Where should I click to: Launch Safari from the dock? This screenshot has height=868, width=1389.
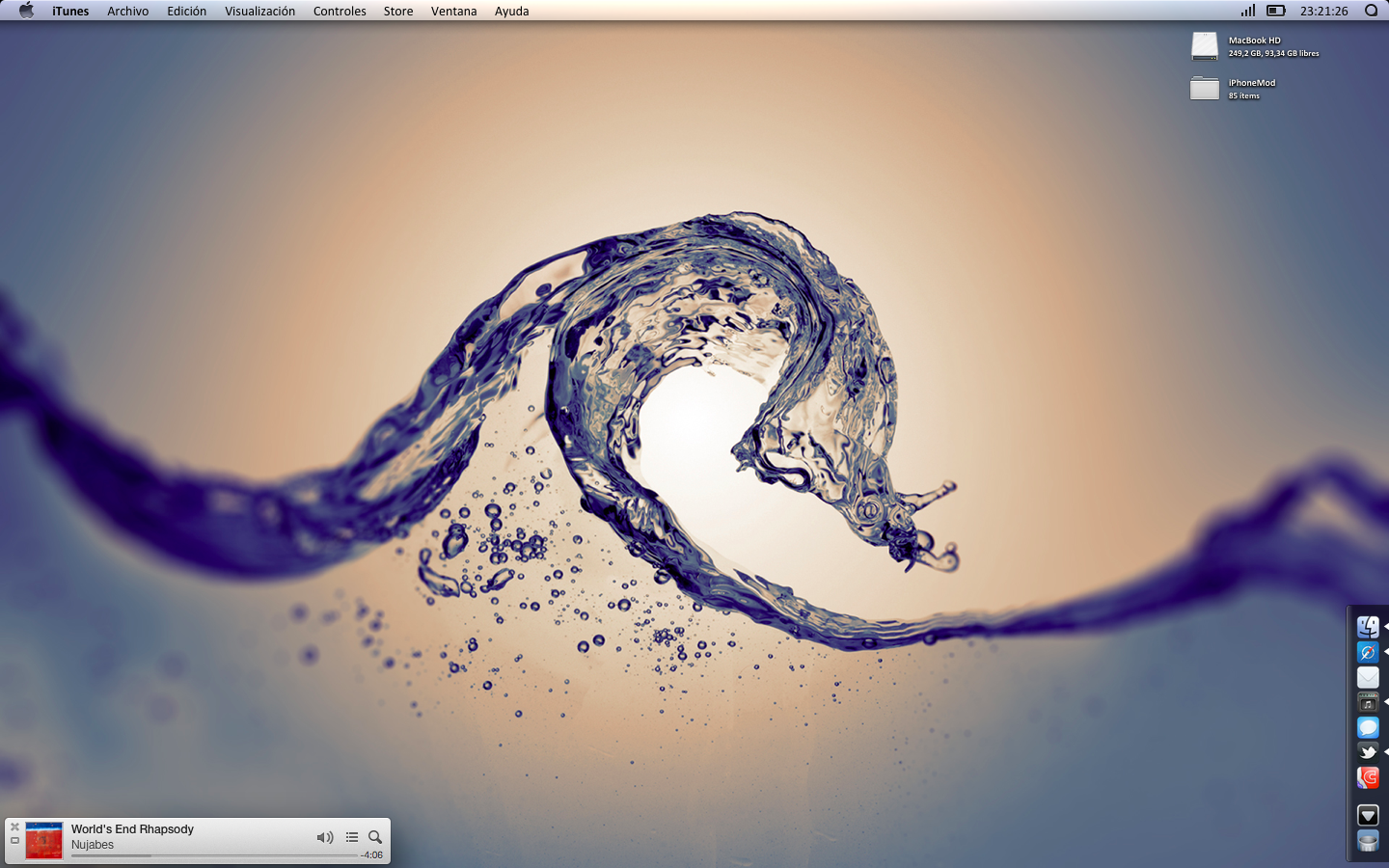[x=1368, y=653]
